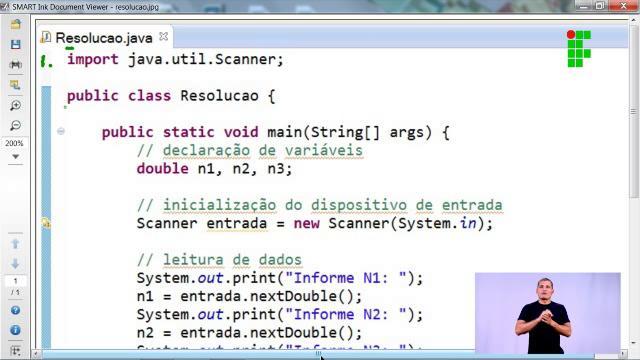Select the Resolucao.java tab
The height and width of the screenshot is (360, 640).
click(104, 38)
